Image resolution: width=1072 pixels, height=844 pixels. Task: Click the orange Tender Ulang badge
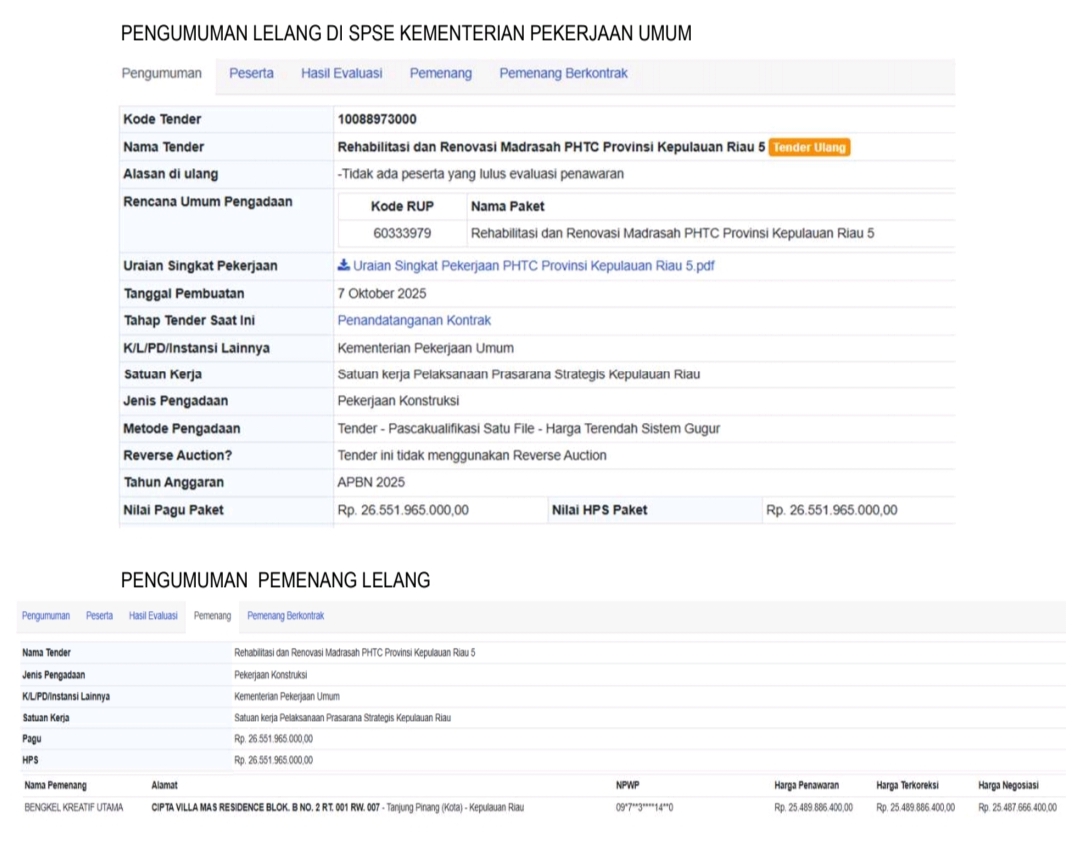click(810, 147)
